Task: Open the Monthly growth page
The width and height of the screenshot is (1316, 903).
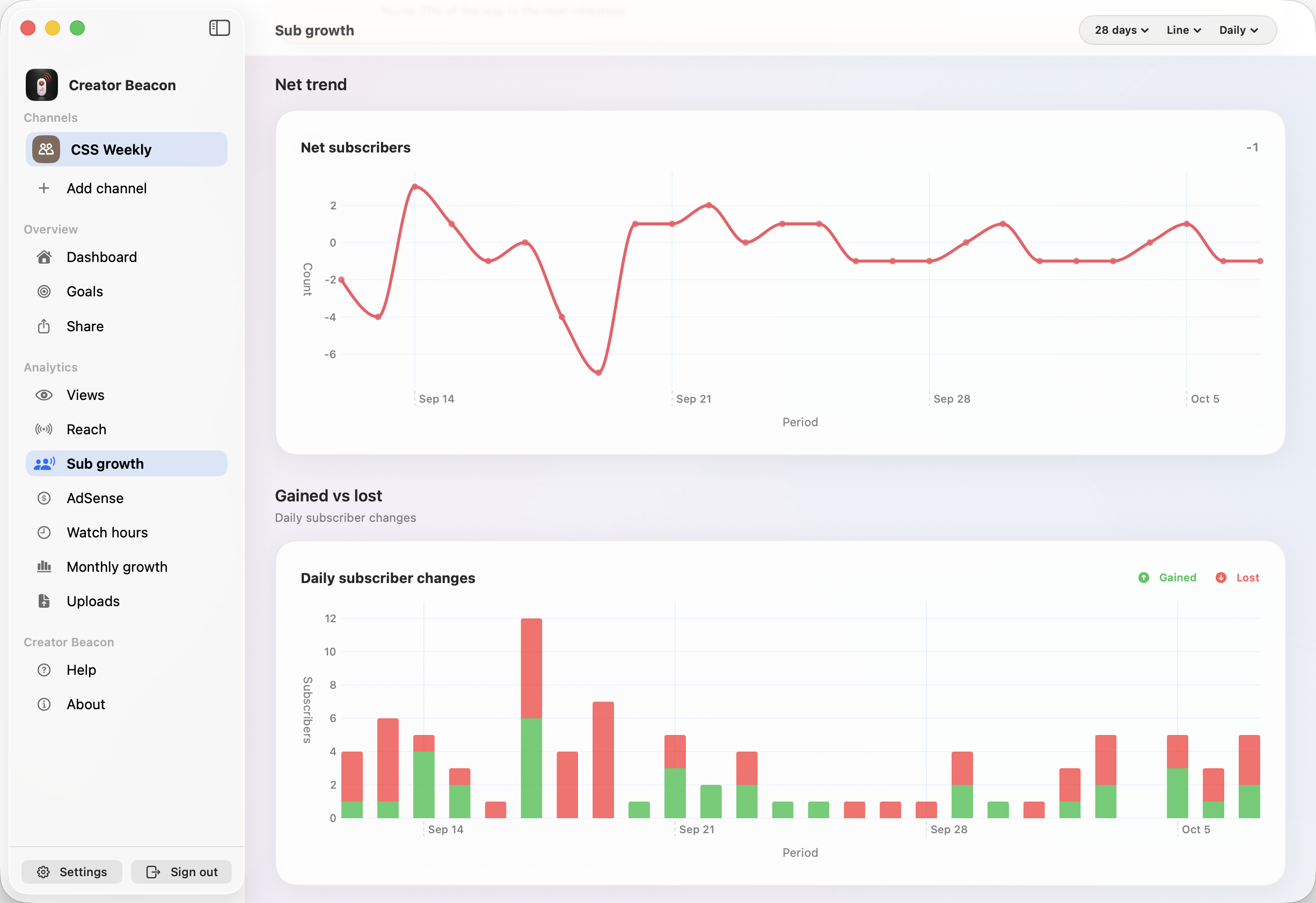Action: [x=126, y=567]
